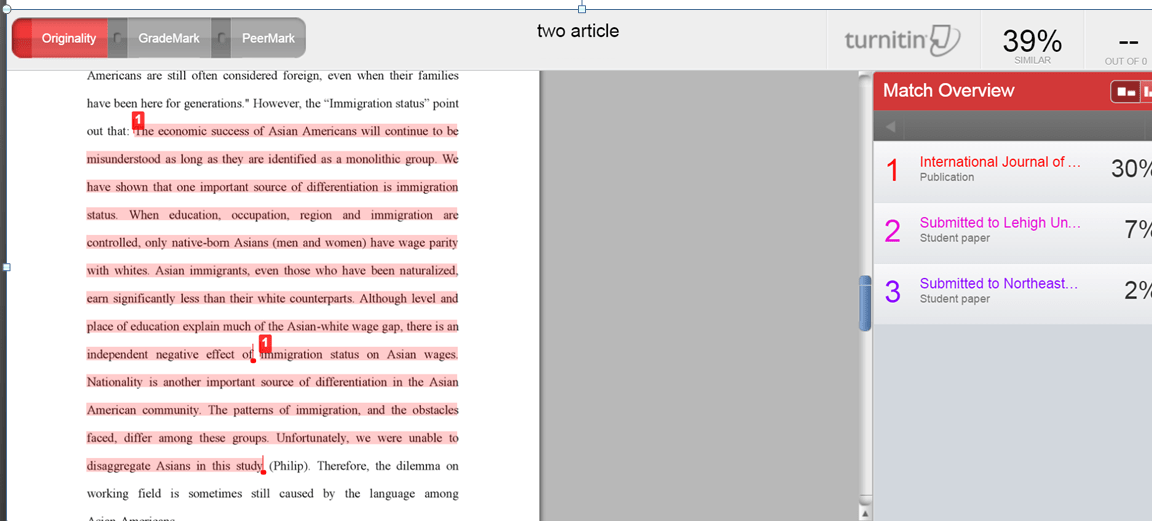The width and height of the screenshot is (1152, 521).
Task: Click the Match Overview panel heading
Action: pyautogui.click(x=948, y=90)
